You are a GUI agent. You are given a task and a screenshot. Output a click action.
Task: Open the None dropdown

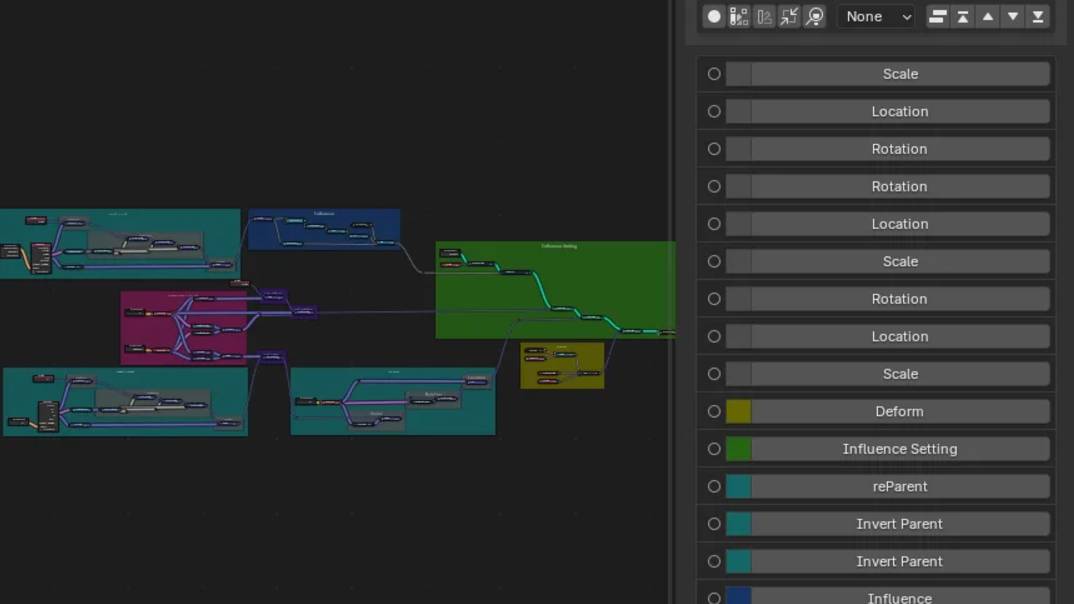pos(877,16)
